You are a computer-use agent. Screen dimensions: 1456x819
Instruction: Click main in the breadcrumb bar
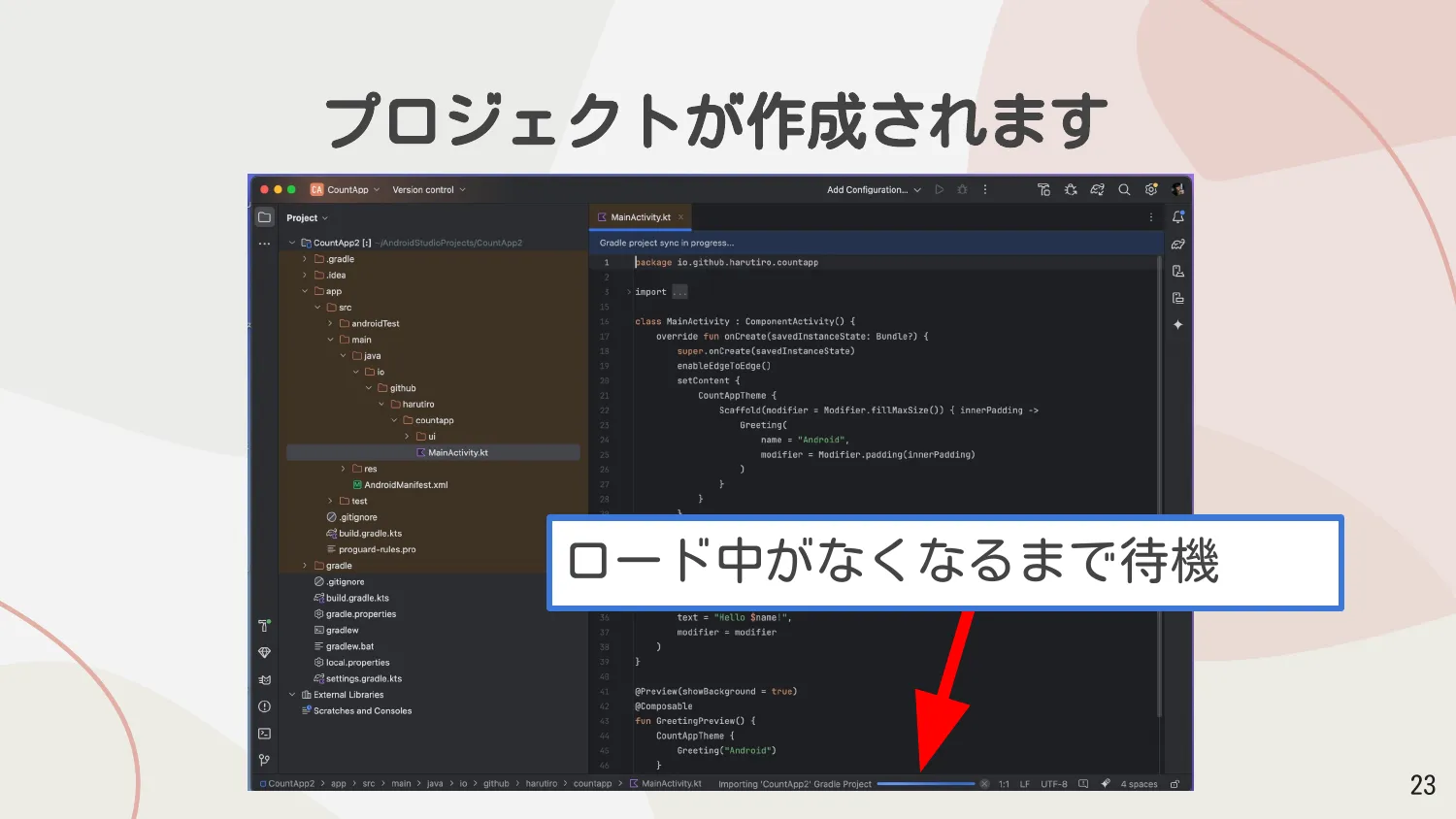click(x=401, y=783)
